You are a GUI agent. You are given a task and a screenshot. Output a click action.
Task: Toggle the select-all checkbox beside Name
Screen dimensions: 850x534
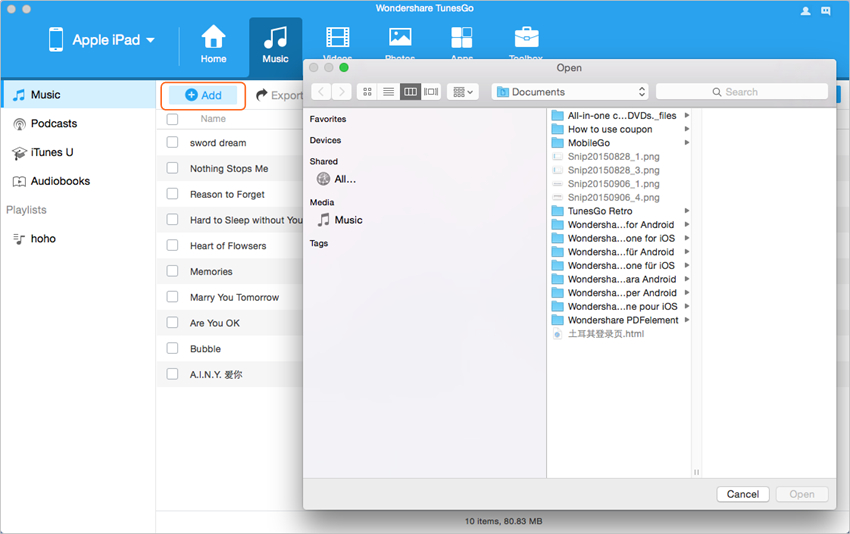[x=172, y=119]
